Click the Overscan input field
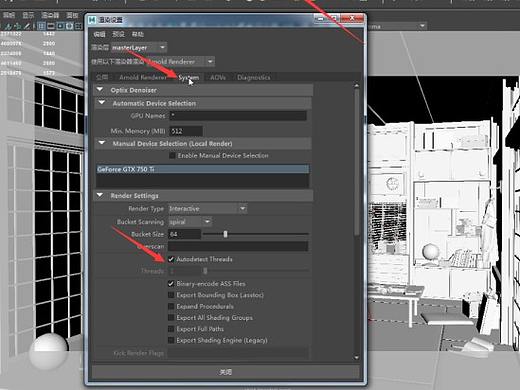The height and width of the screenshot is (390, 520). point(238,247)
